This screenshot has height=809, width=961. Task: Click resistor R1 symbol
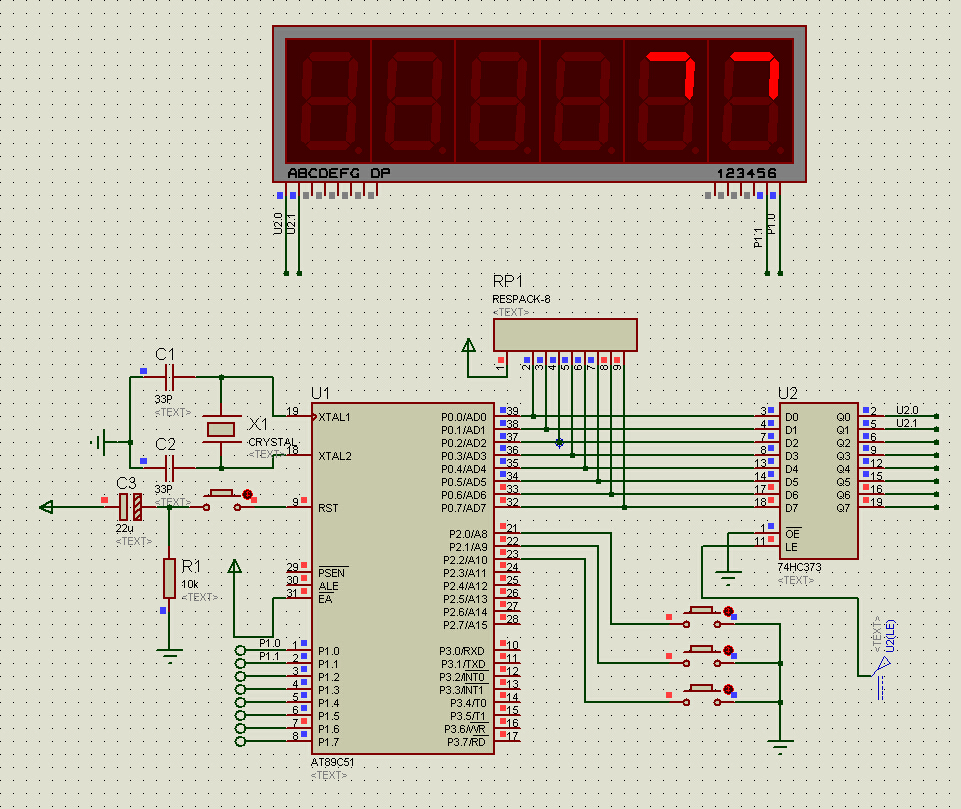[x=170, y=578]
